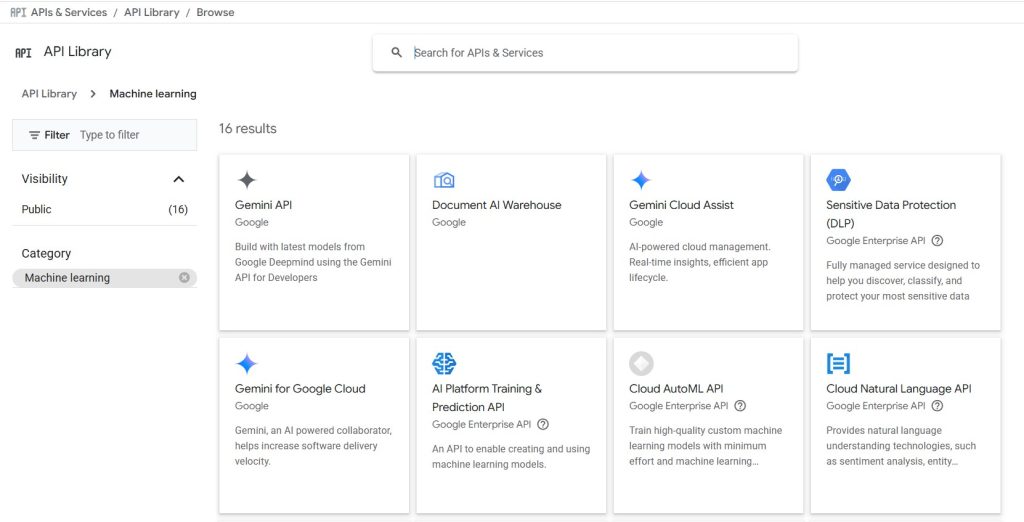This screenshot has width=1024, height=522.
Task: Click the Type to filter input
Action: pos(133,135)
